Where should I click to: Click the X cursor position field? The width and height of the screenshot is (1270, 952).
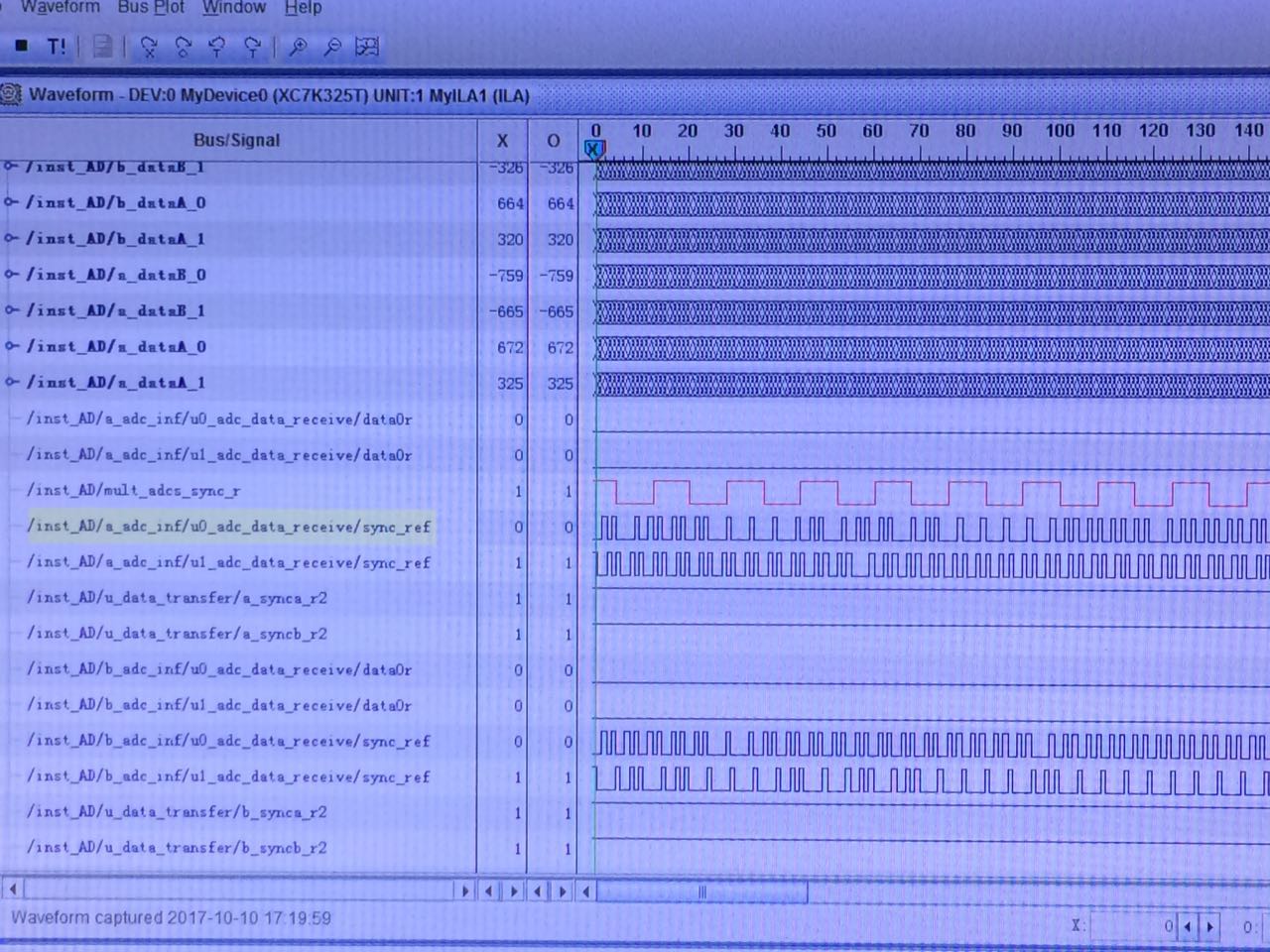(x=1133, y=926)
